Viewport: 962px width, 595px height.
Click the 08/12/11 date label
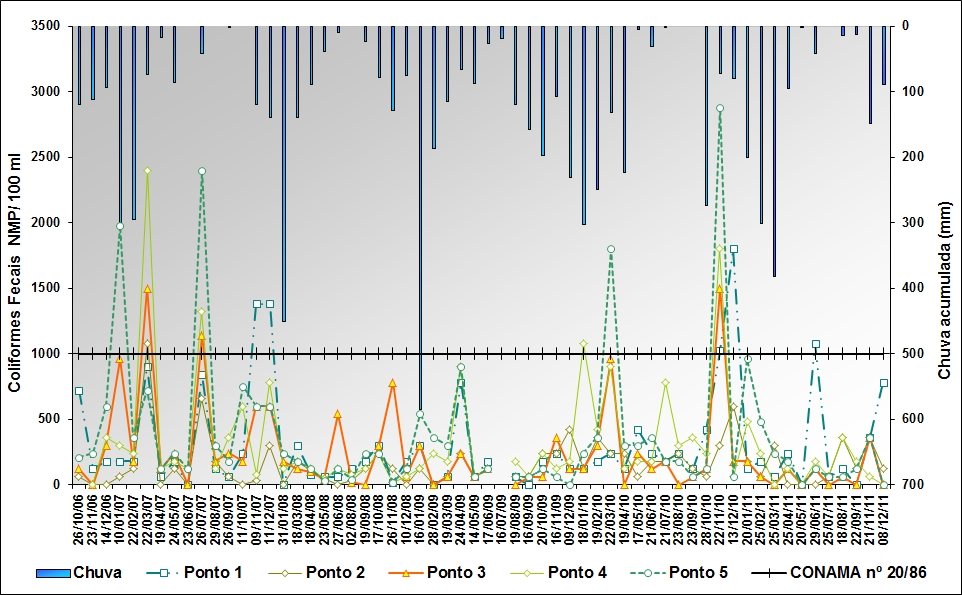pos(884,520)
